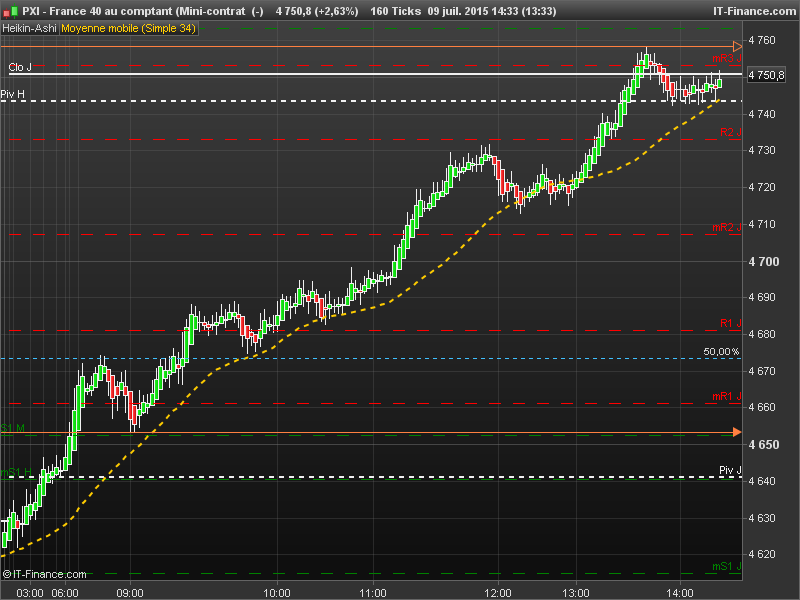Click the 09:00 time axis label
The height and width of the screenshot is (600, 800).
tap(130, 593)
